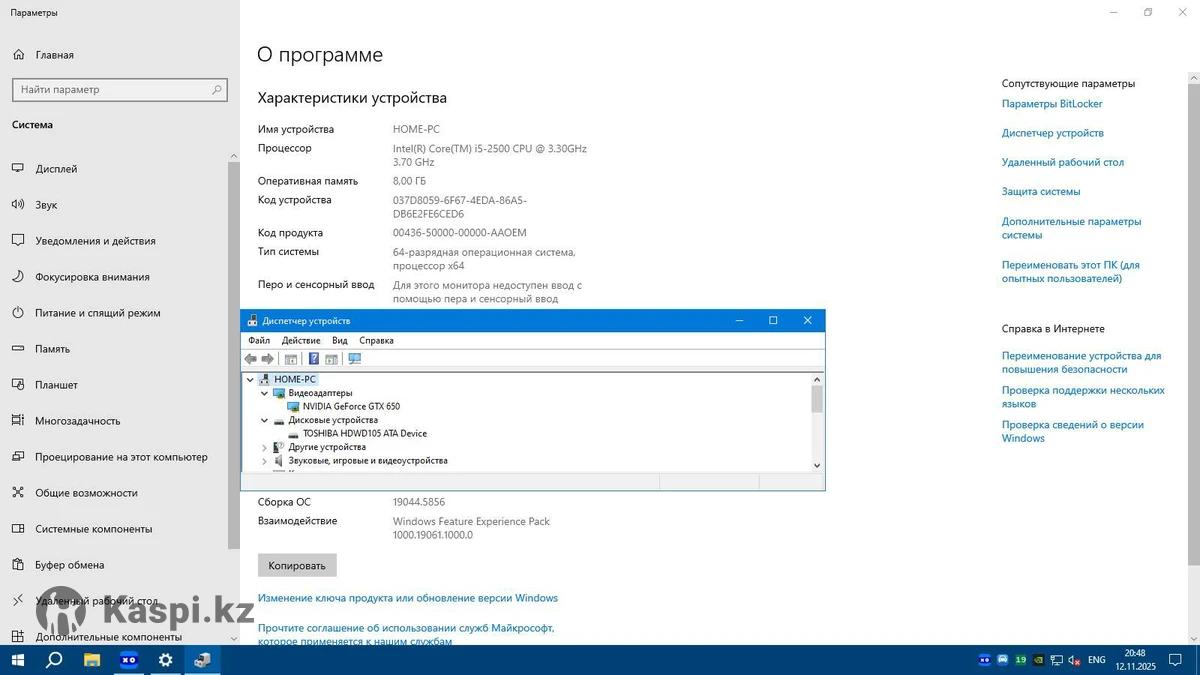Select the TOSHIBA HDWD105 ATA Device entry
This screenshot has height=675, width=1200.
(x=357, y=434)
